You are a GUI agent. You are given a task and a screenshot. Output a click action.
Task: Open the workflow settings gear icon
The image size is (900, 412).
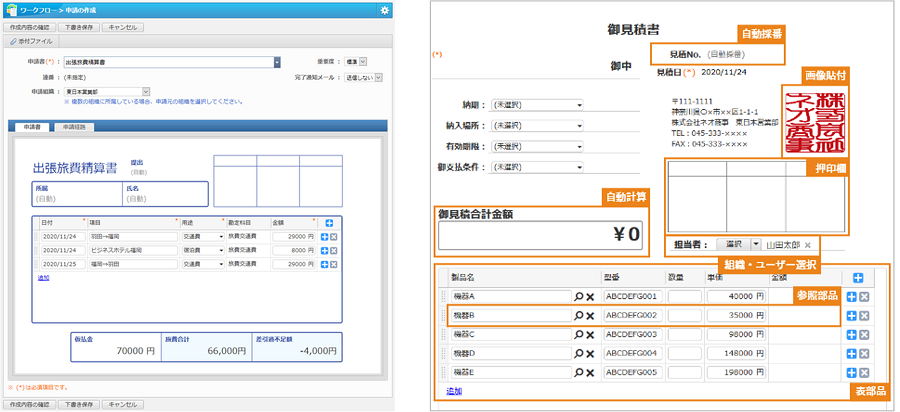click(385, 10)
